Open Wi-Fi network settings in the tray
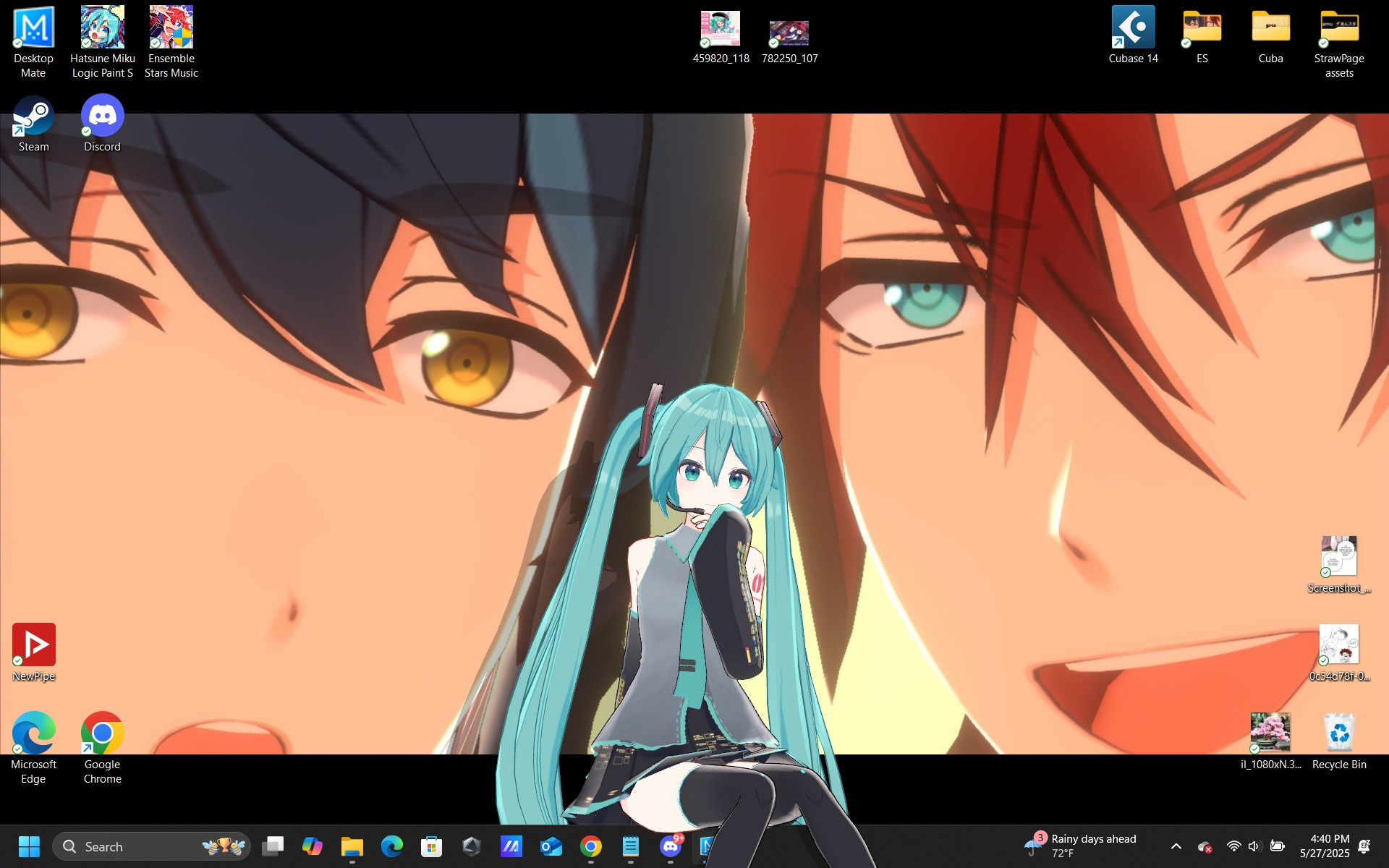 point(1234,846)
